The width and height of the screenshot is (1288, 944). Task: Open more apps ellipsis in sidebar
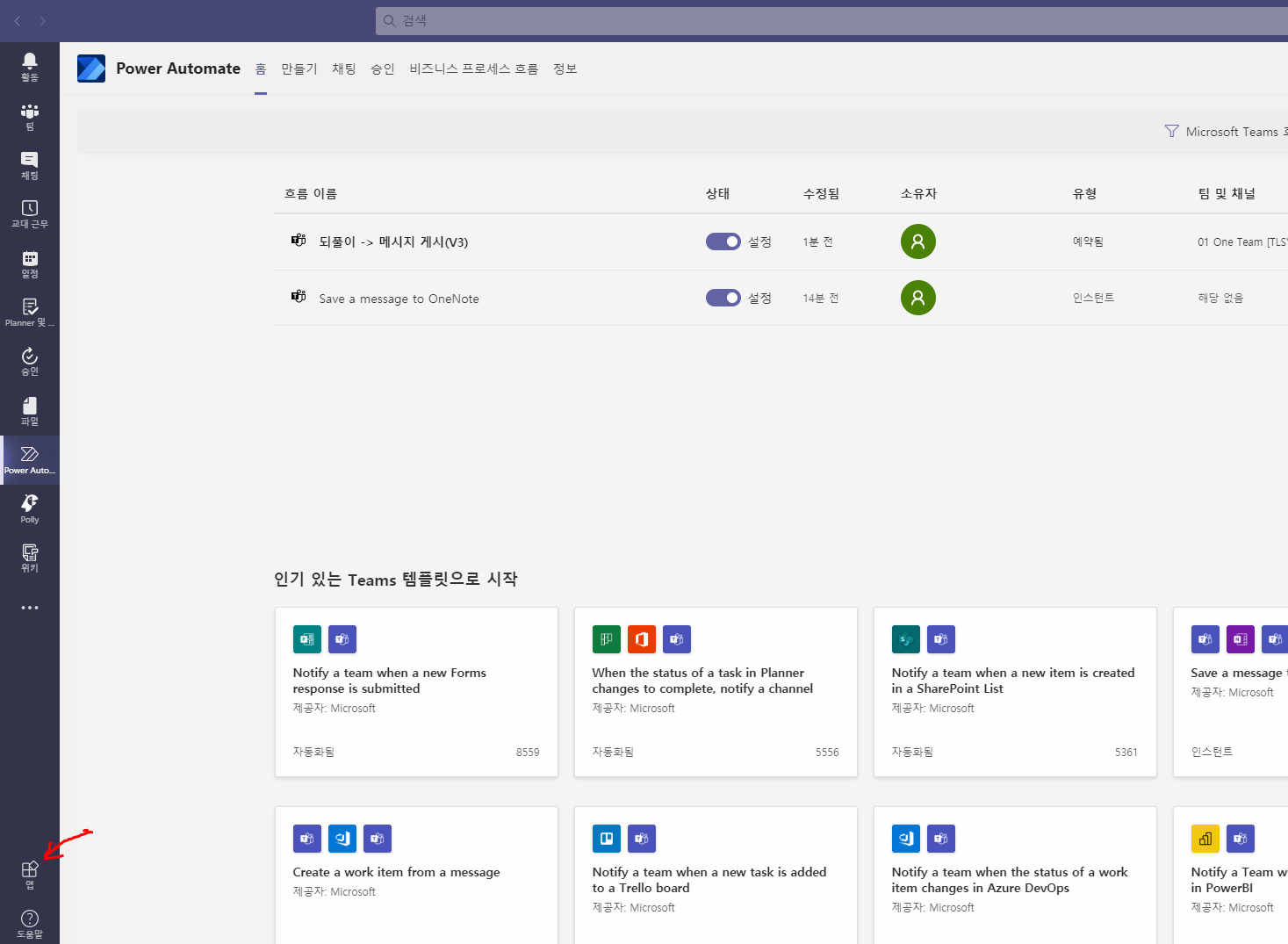click(30, 608)
